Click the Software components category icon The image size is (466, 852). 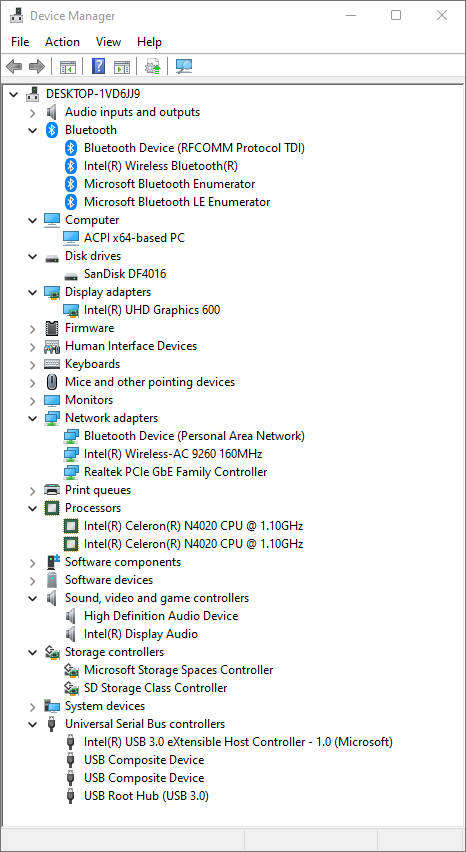coord(52,562)
